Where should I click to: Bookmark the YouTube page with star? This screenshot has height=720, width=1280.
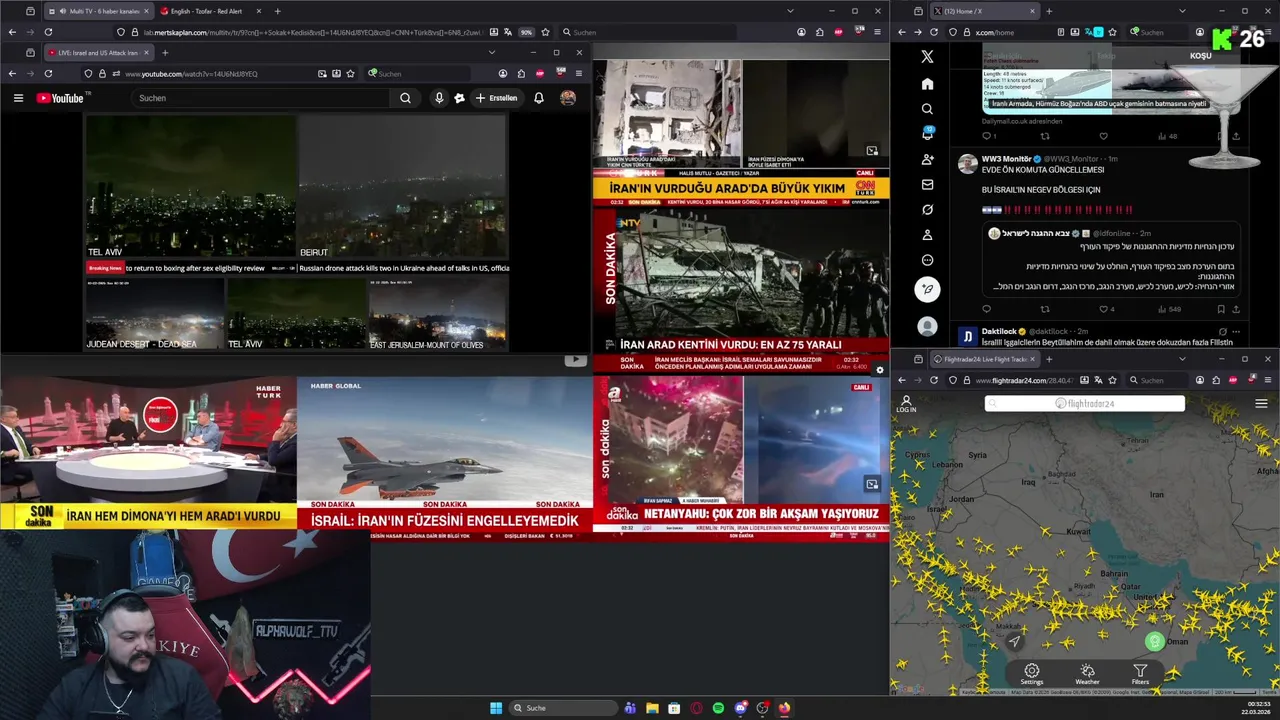(350, 73)
